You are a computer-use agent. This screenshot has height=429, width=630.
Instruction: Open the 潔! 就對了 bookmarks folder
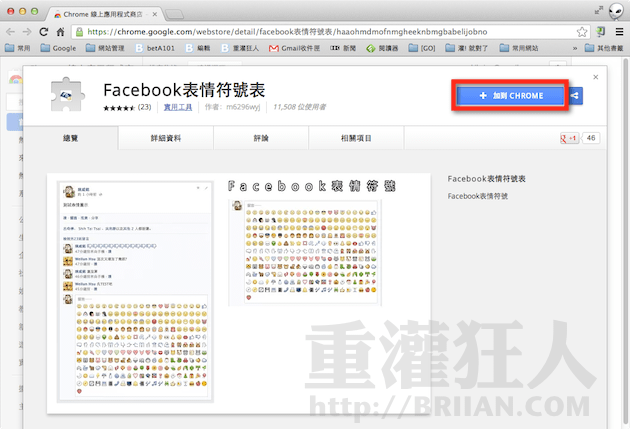(467, 48)
